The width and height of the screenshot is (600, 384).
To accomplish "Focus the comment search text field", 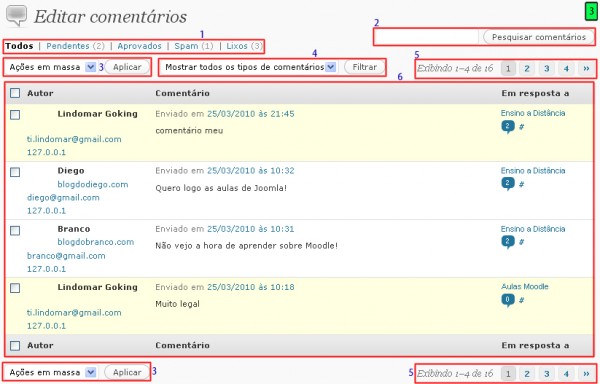I will pyautogui.click(x=426, y=37).
